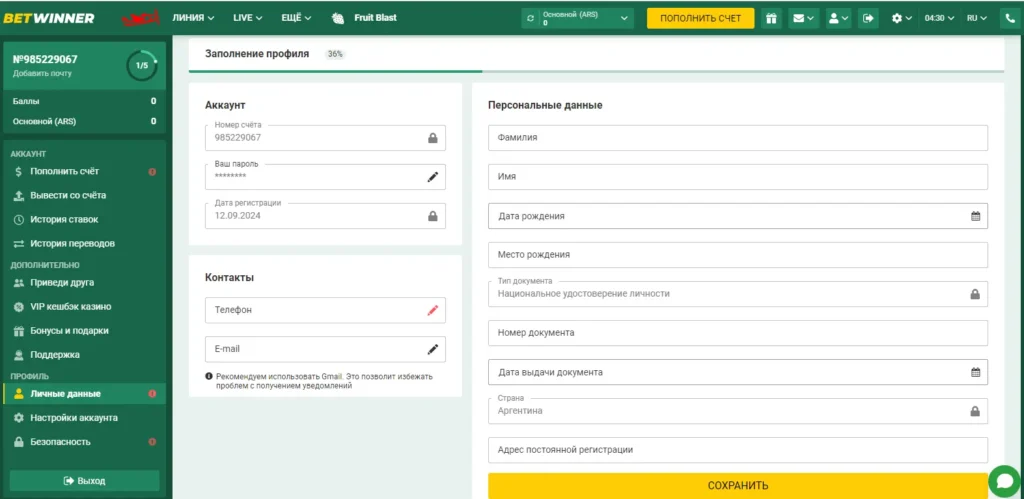
Task: Open the live chat bubble icon
Action: click(1003, 481)
